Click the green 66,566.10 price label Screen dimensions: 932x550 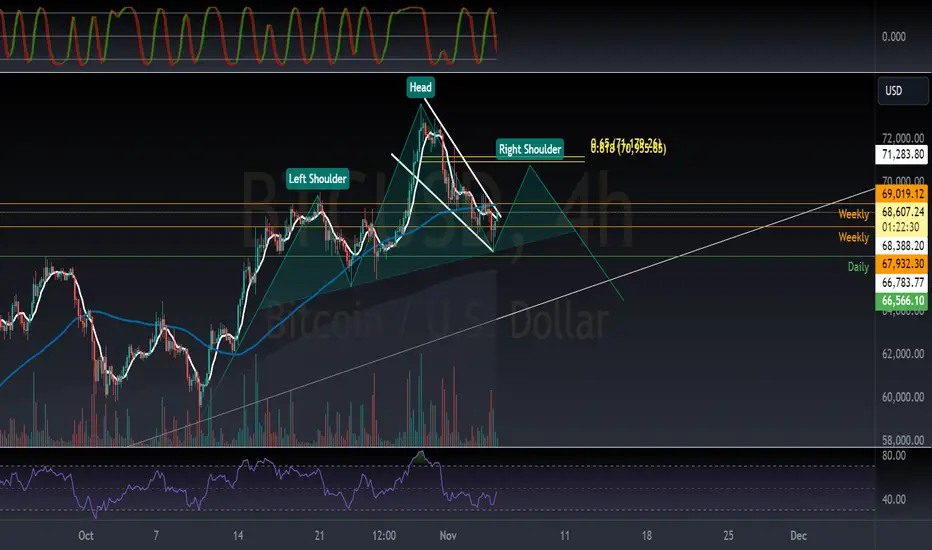[x=902, y=301]
